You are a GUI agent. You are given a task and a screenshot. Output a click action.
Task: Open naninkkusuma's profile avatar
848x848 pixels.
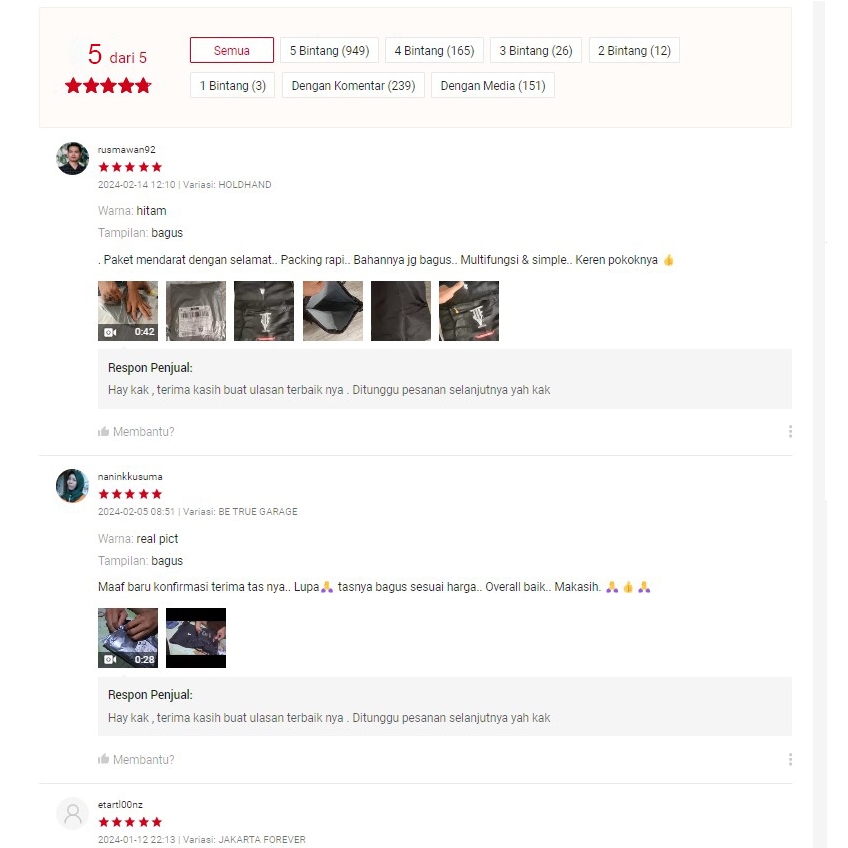[72, 486]
